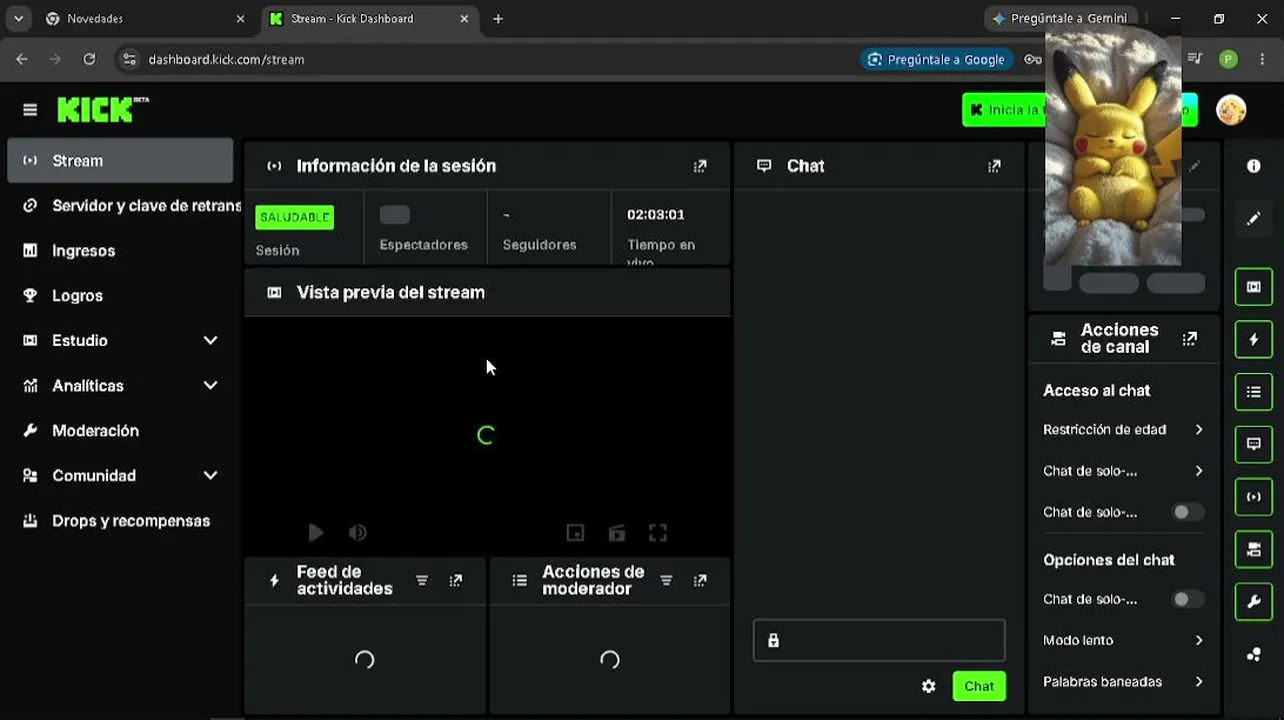Click the green Inicia la transmisión button
This screenshot has height=720, width=1284.
[1003, 110]
